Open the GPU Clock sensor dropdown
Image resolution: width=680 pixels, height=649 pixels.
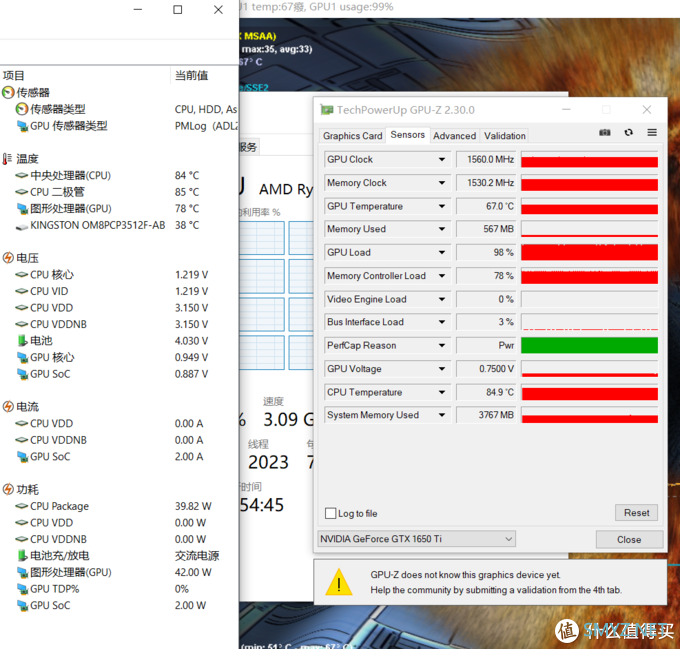pos(441,160)
